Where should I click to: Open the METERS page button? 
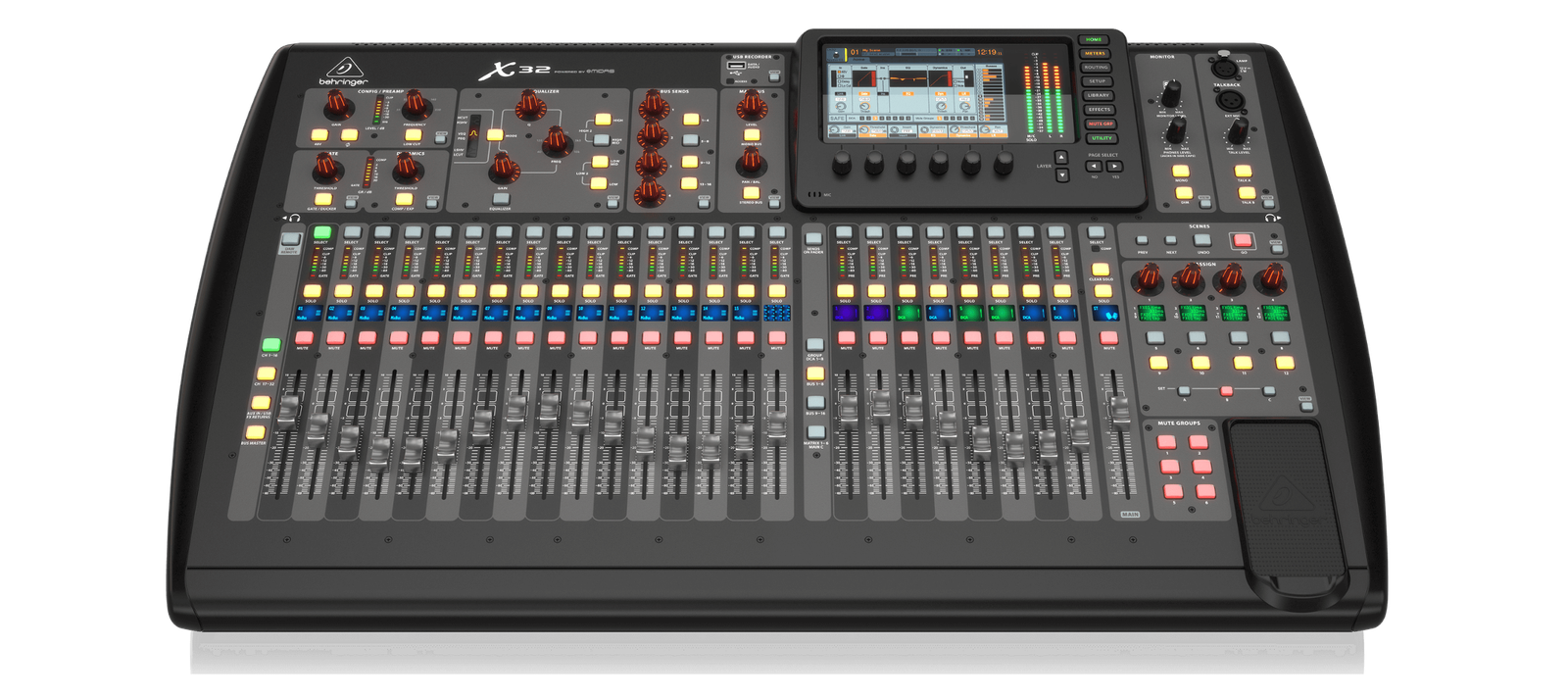[1095, 54]
